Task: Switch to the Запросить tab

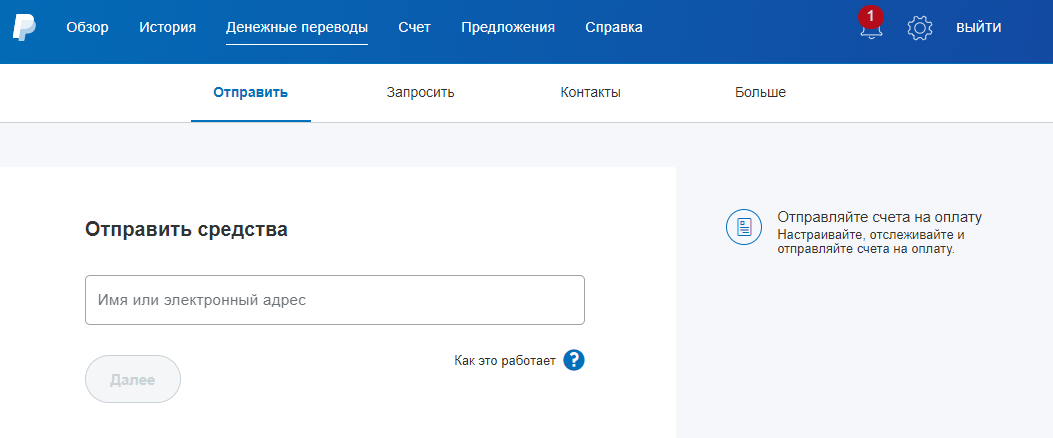Action: click(x=420, y=93)
